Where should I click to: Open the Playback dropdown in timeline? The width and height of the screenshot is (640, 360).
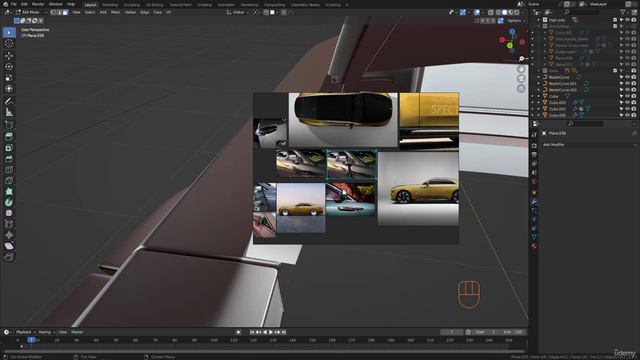(25, 332)
